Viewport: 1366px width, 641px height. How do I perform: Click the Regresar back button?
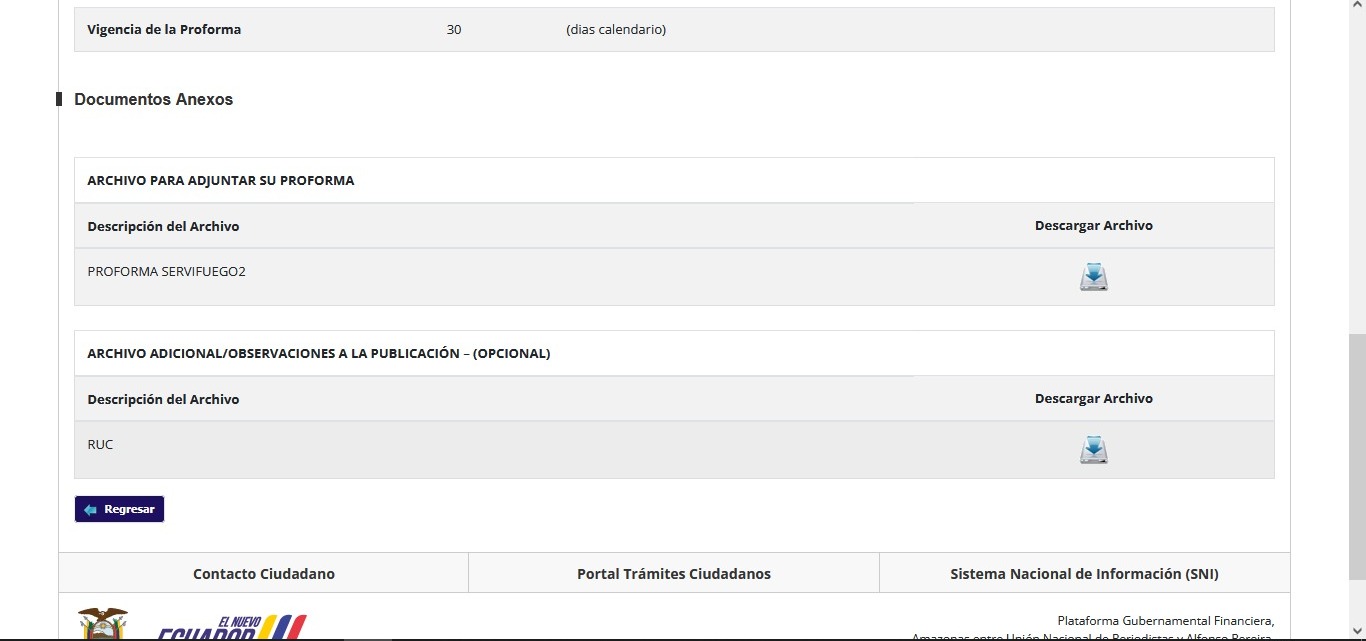pos(119,509)
